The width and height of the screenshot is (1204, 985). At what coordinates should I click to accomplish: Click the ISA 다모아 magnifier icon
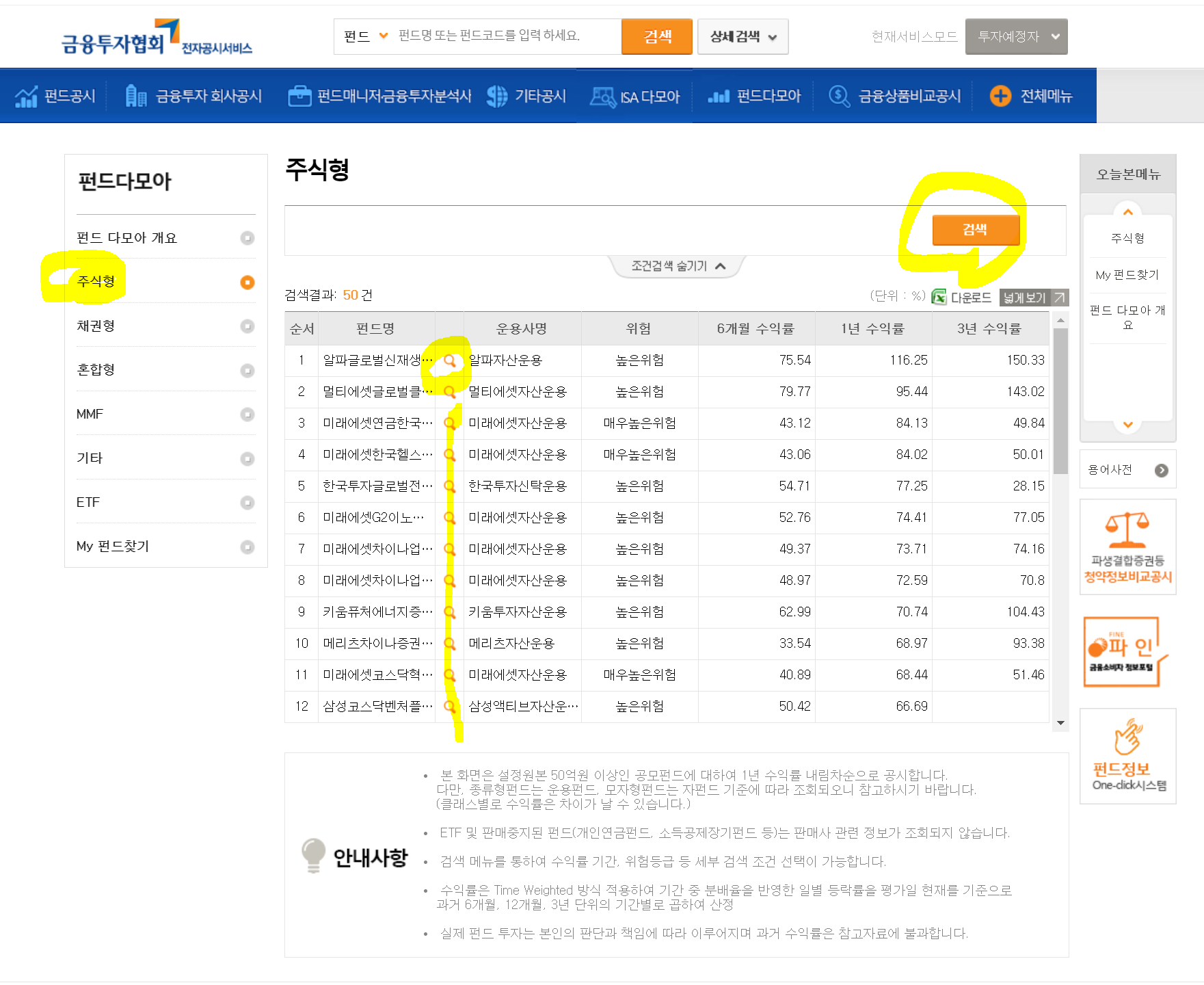602,97
